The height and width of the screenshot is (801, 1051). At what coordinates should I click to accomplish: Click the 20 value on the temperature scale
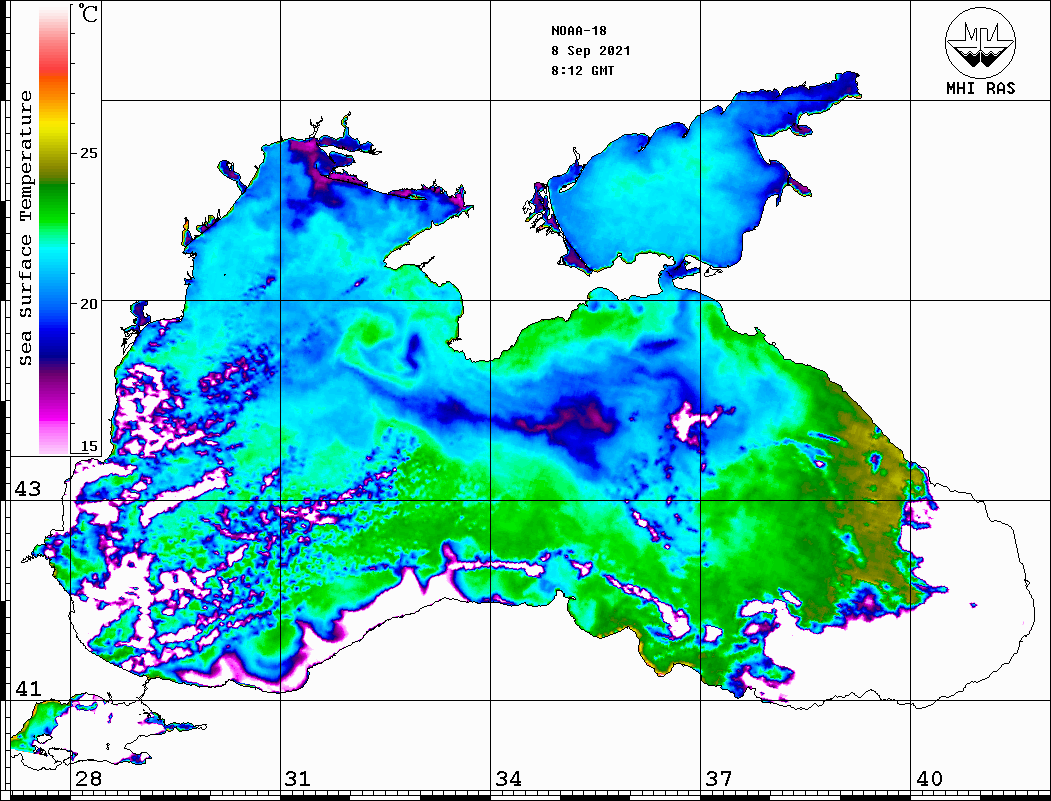(x=88, y=304)
